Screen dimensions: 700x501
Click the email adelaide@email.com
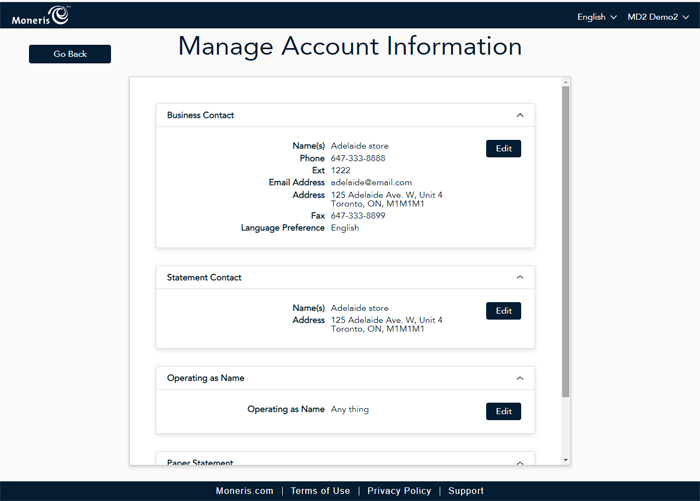click(371, 183)
